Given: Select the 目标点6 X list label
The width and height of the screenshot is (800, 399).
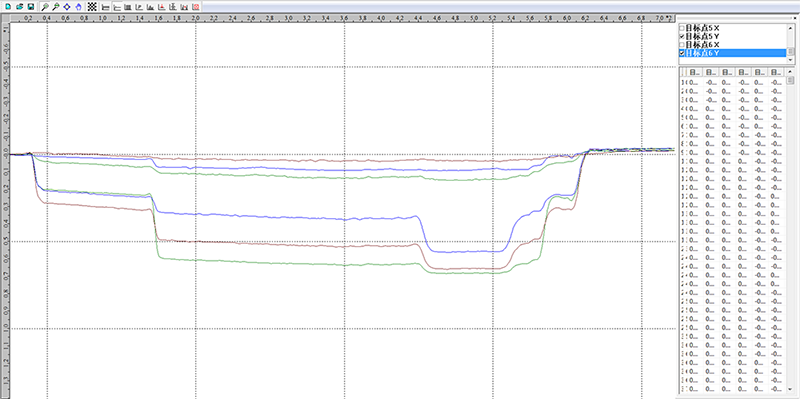Looking at the screenshot, I should 702,45.
